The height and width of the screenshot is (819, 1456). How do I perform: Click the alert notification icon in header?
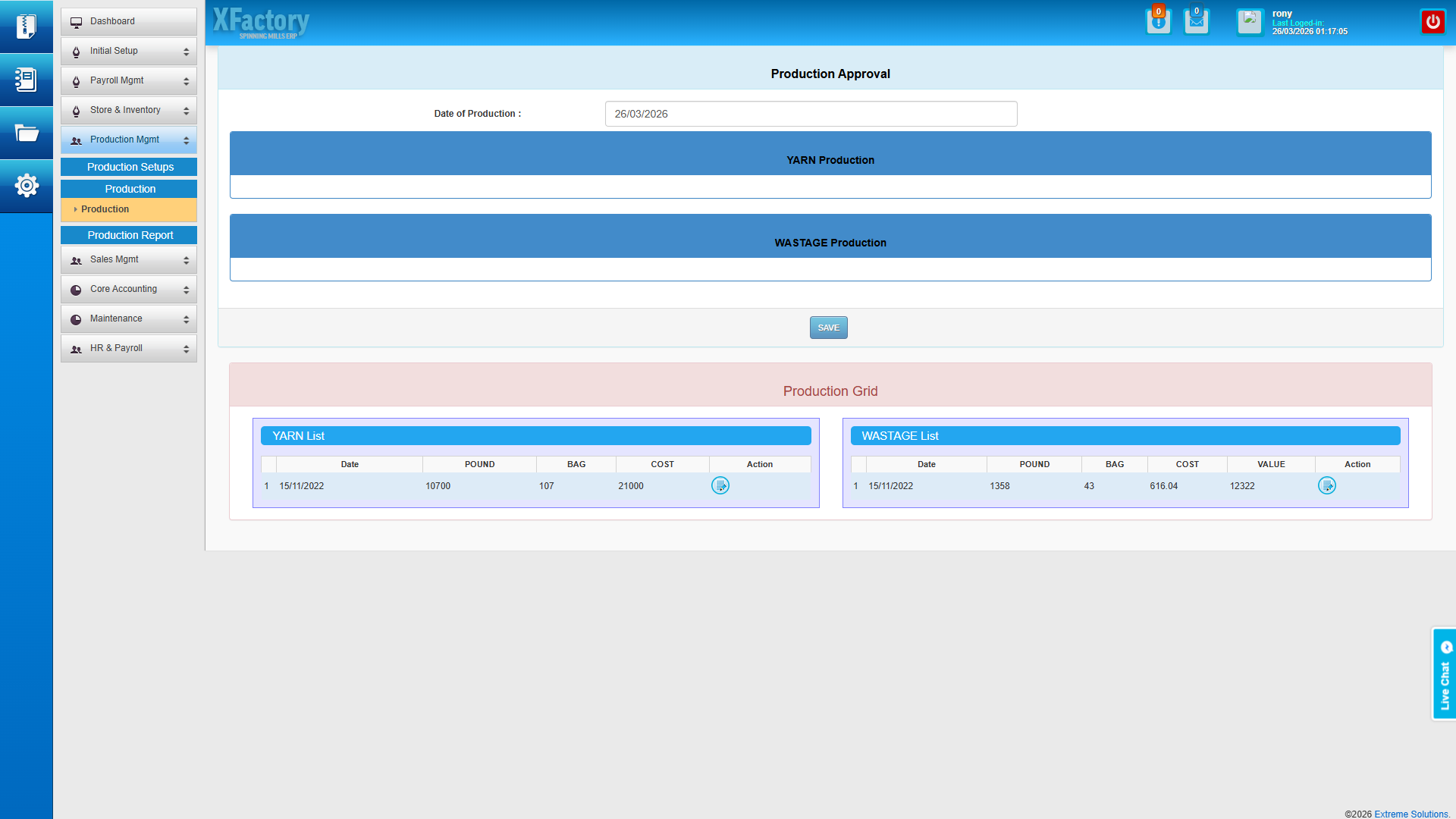point(1158,21)
